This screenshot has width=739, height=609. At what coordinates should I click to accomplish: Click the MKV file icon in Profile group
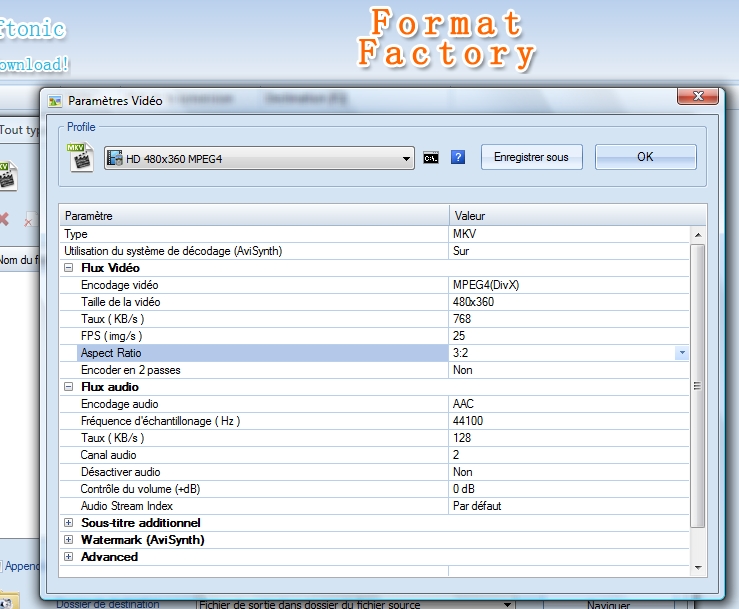click(x=80, y=157)
